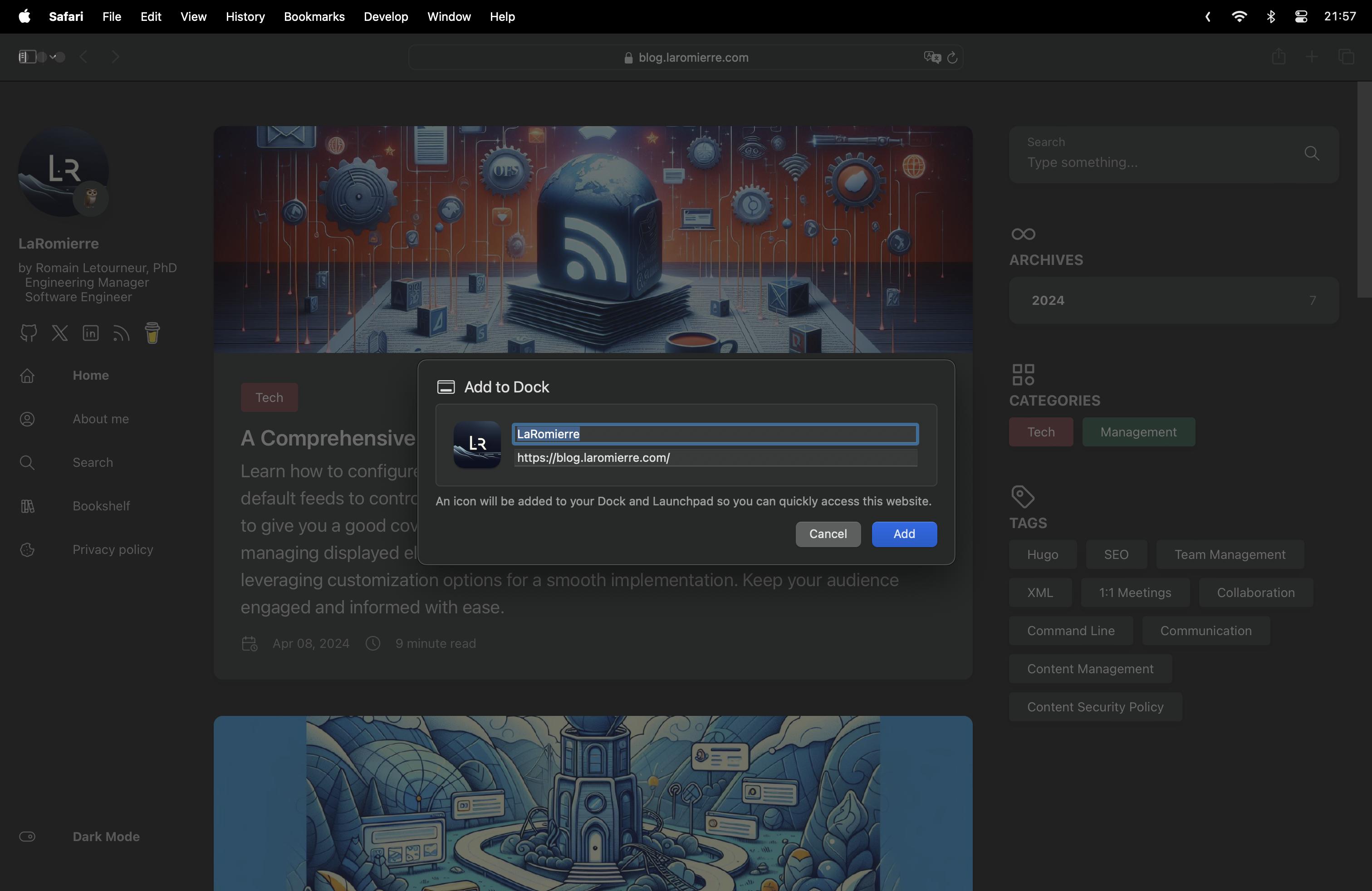Click the LaRomierre avatar logo
Screen dimensions: 1372x891
click(x=64, y=172)
